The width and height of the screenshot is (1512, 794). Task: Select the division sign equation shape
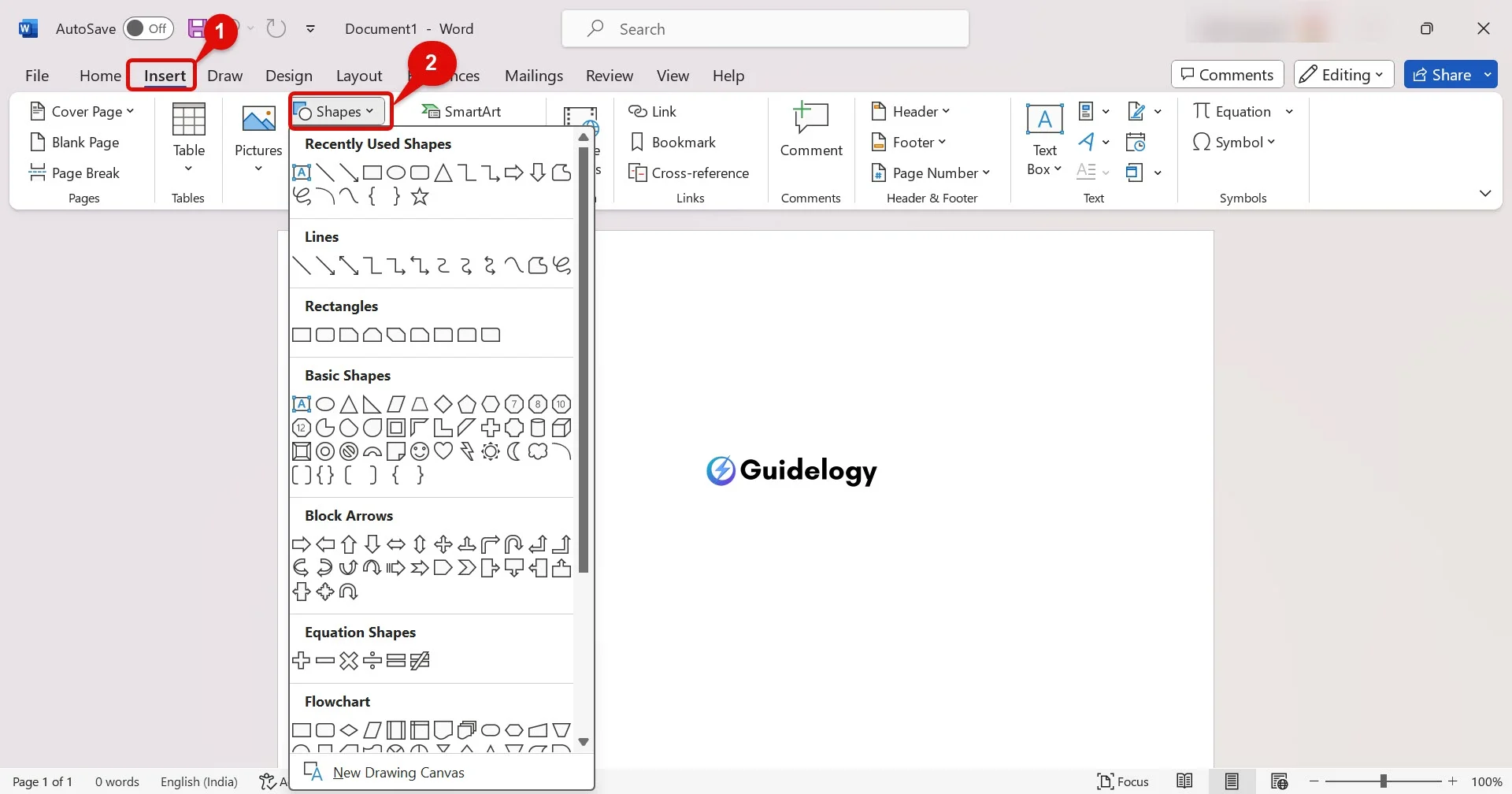pos(372,661)
